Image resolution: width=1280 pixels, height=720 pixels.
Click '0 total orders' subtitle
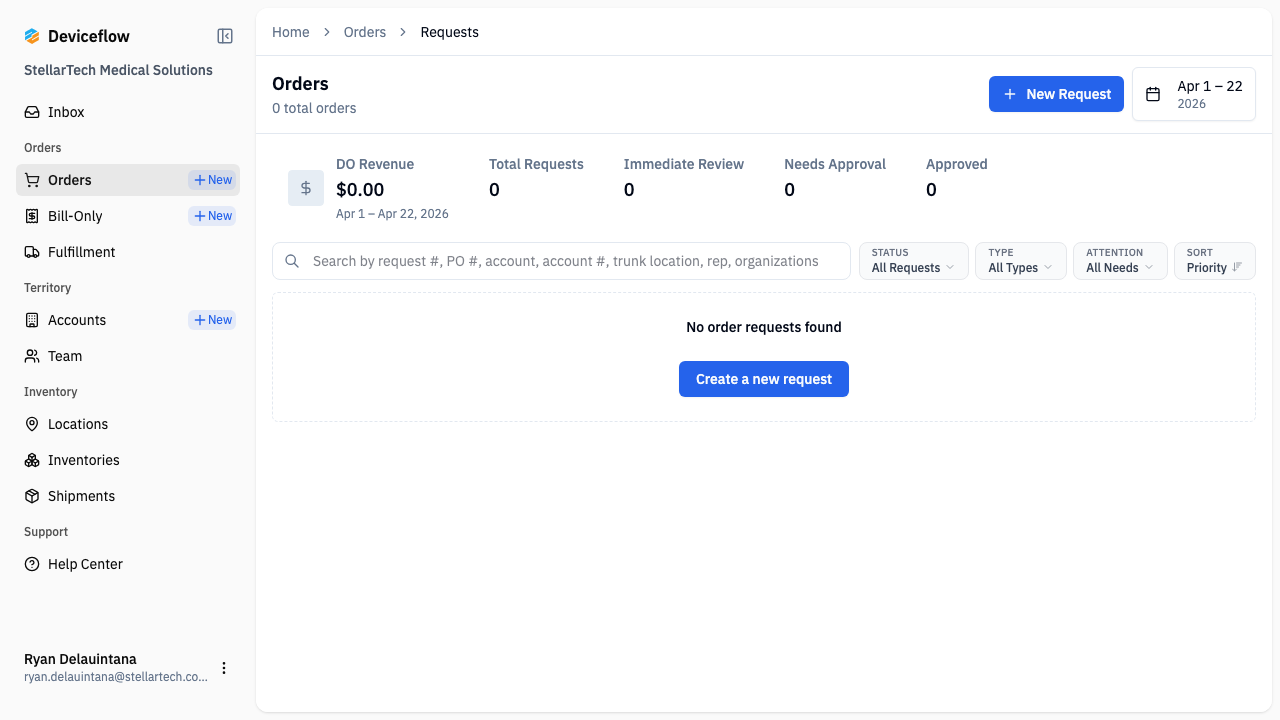tap(314, 108)
